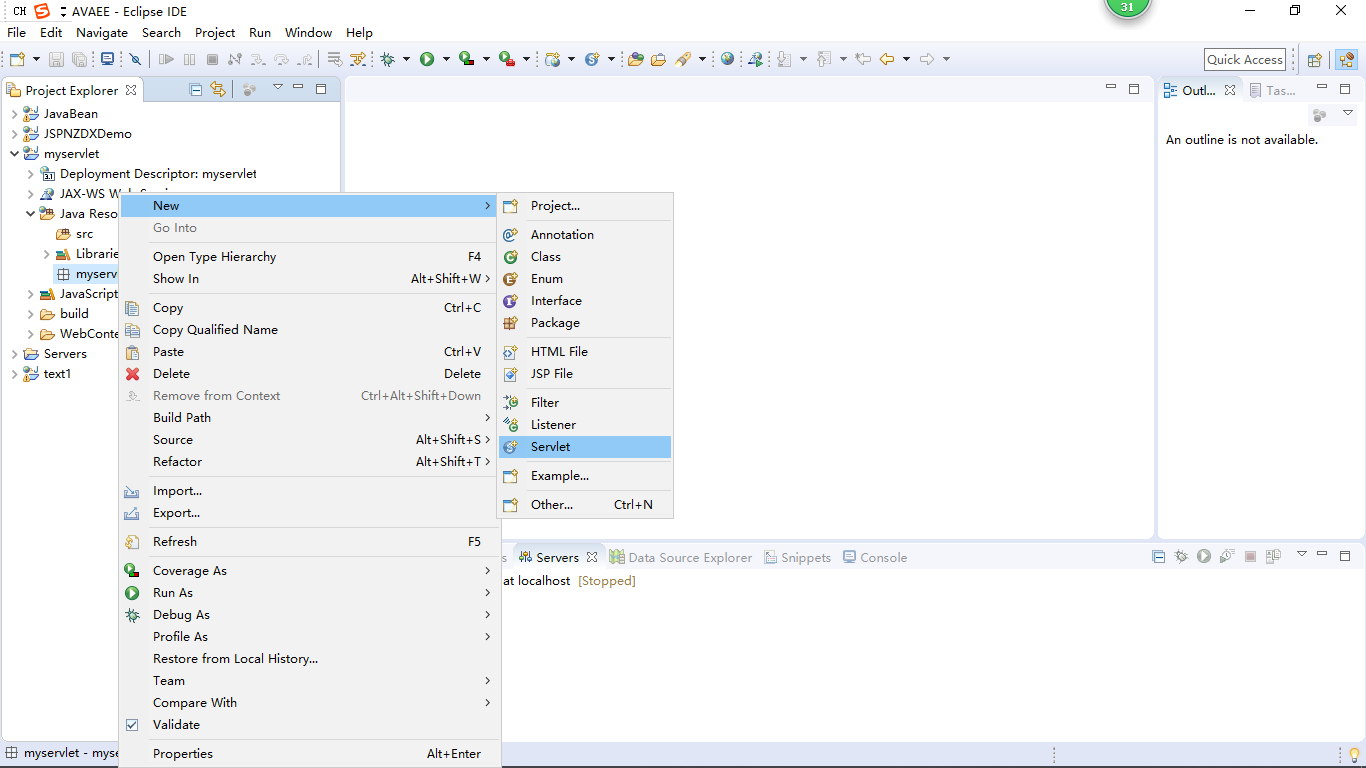The width and height of the screenshot is (1366, 768).
Task: Expand the JSPNZDXDemo project node
Action: pyautogui.click(x=14, y=134)
